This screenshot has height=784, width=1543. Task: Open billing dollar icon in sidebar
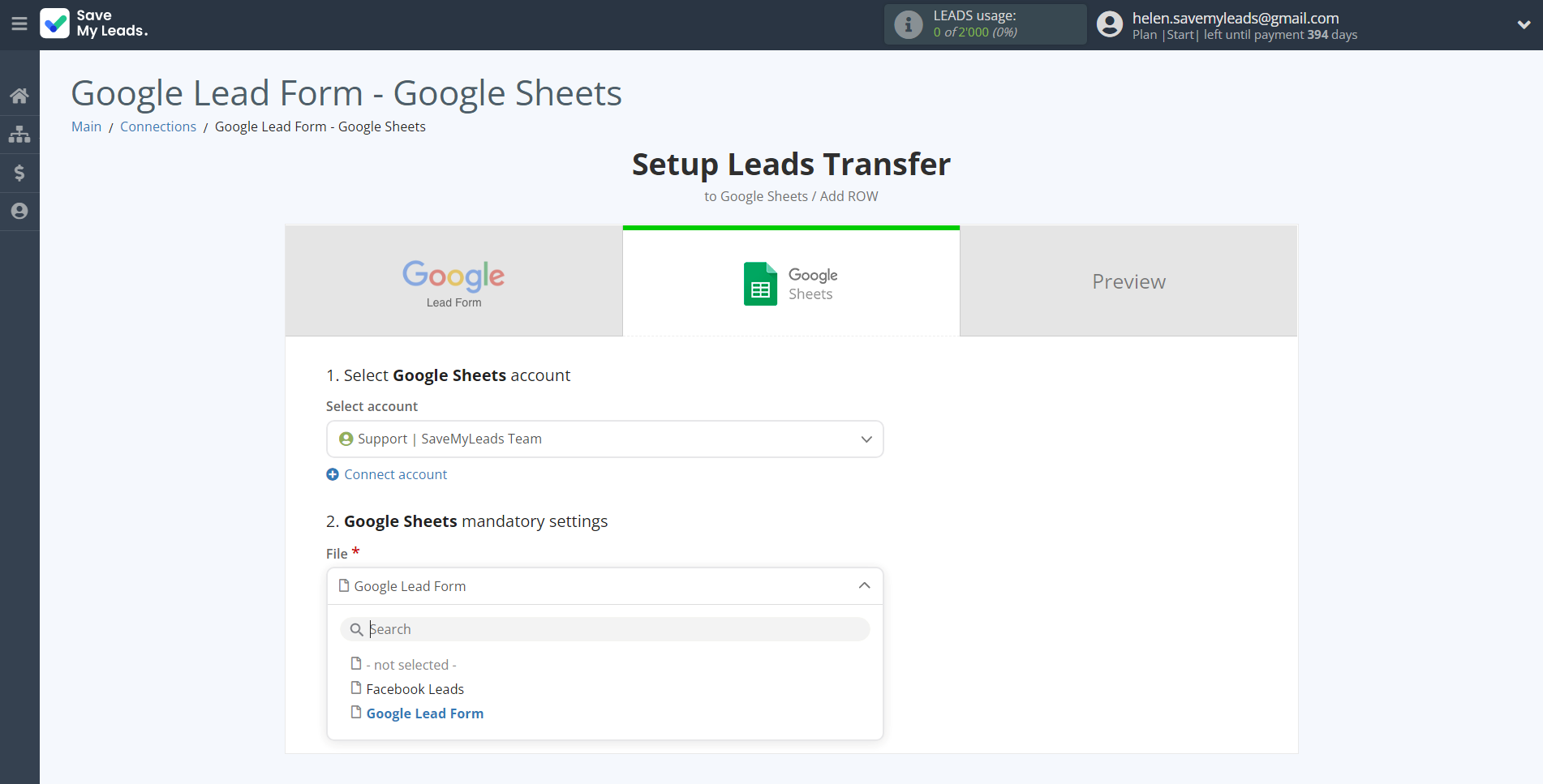click(19, 173)
